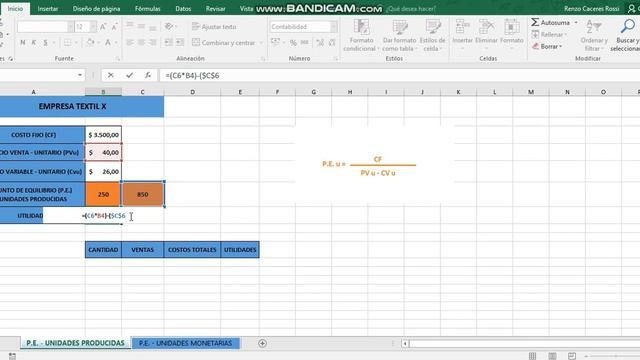640x360 pixels.
Task: Click the increase decimals icon
Action: (320, 42)
